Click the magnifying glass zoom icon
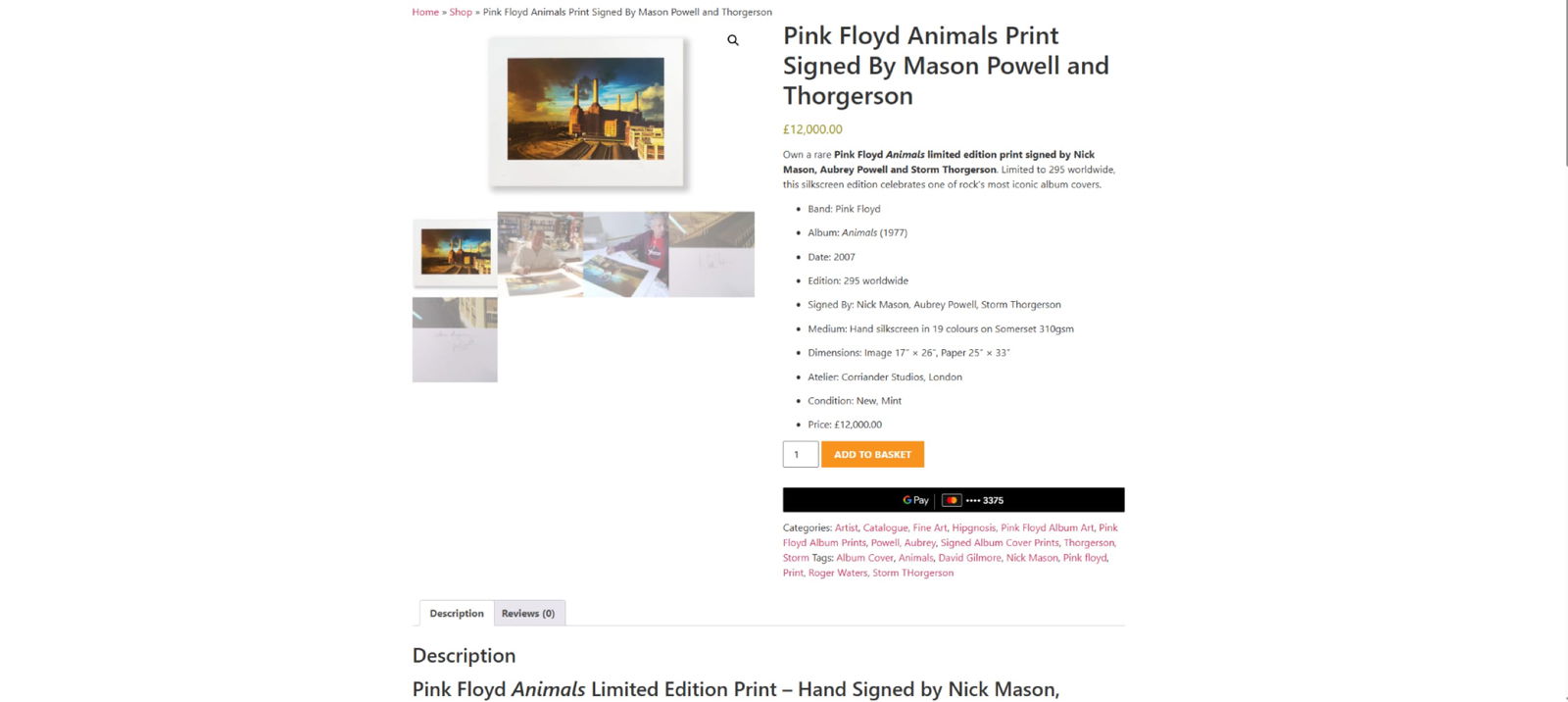 tap(732, 40)
